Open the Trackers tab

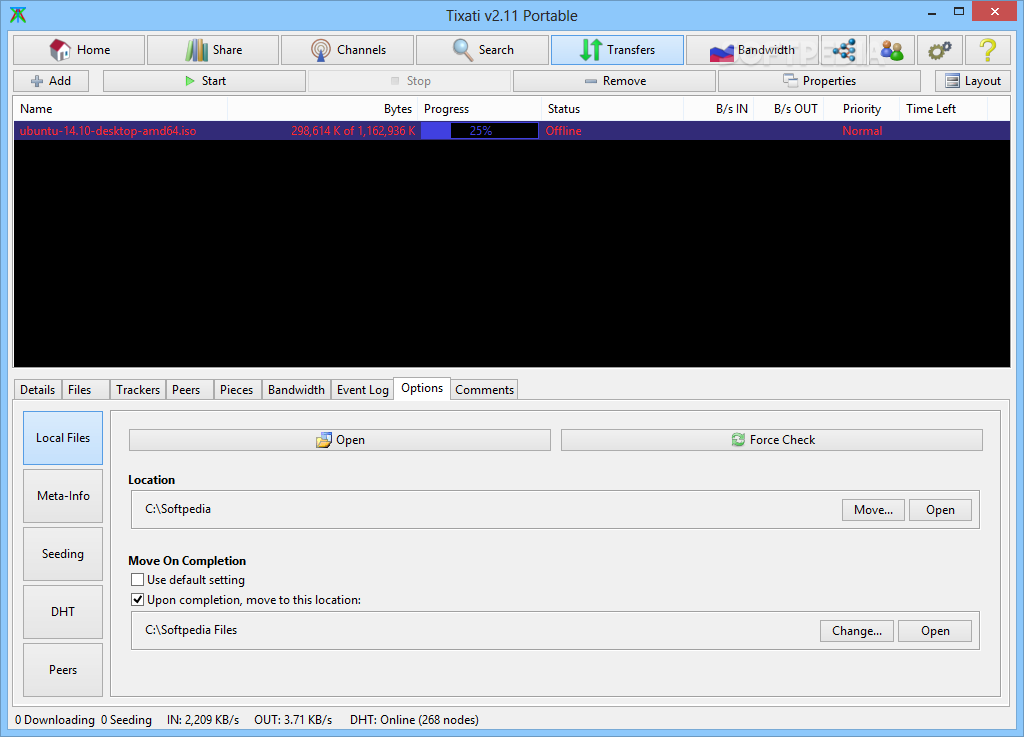click(138, 390)
